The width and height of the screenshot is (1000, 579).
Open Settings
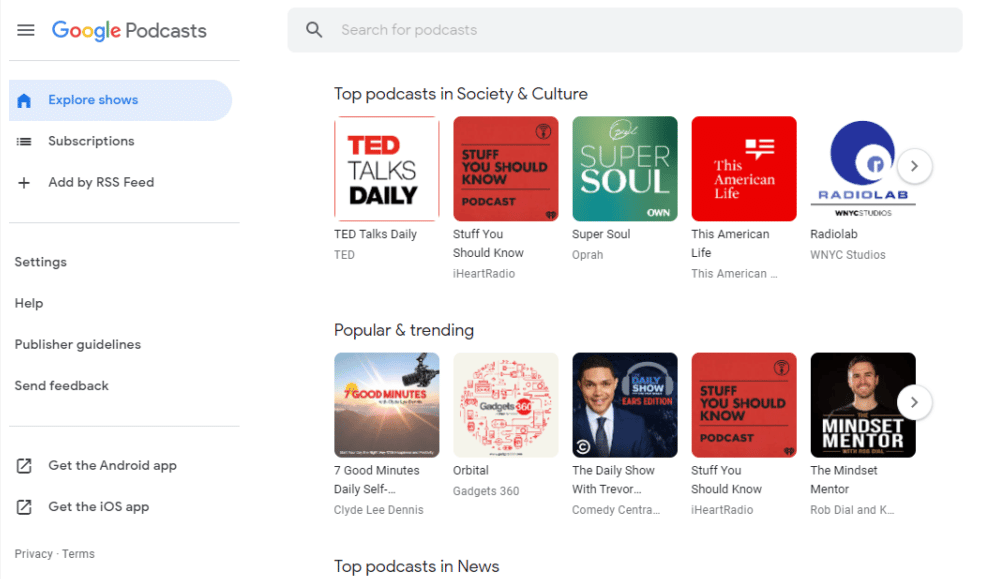pyautogui.click(x=41, y=262)
